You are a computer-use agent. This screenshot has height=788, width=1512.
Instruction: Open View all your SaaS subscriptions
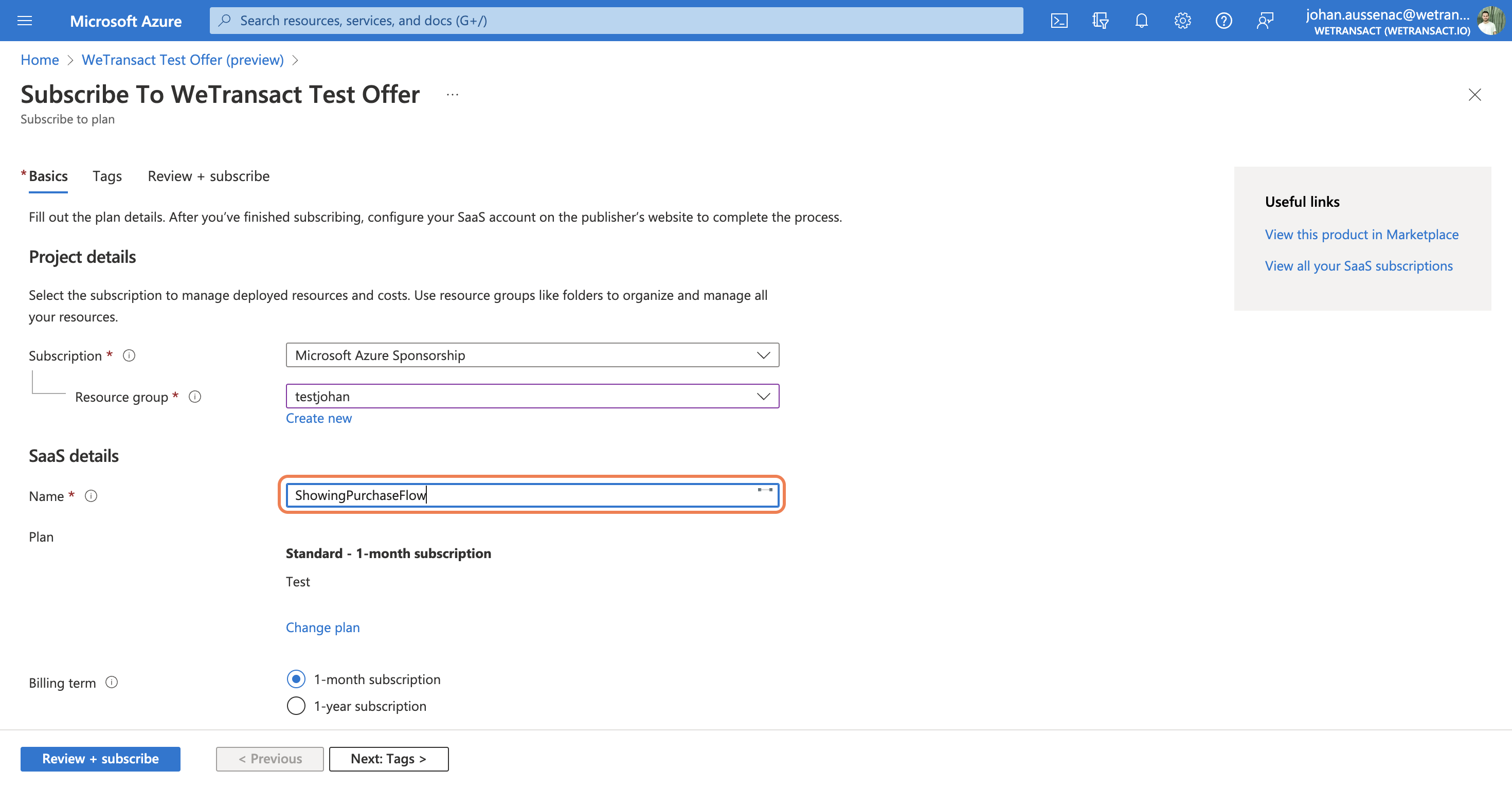(1359, 265)
